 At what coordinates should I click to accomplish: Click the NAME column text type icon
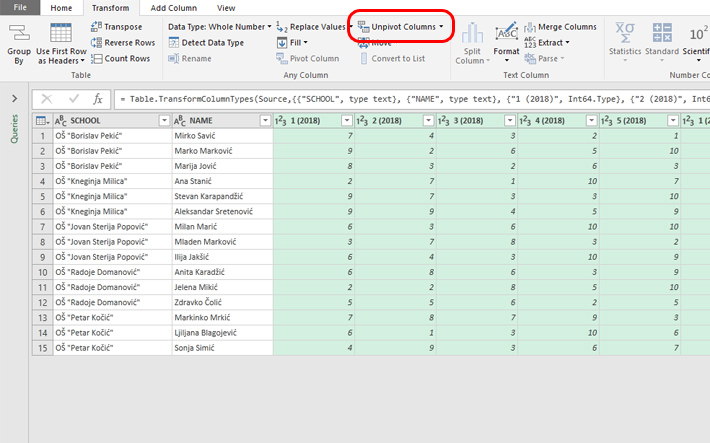click(x=180, y=120)
